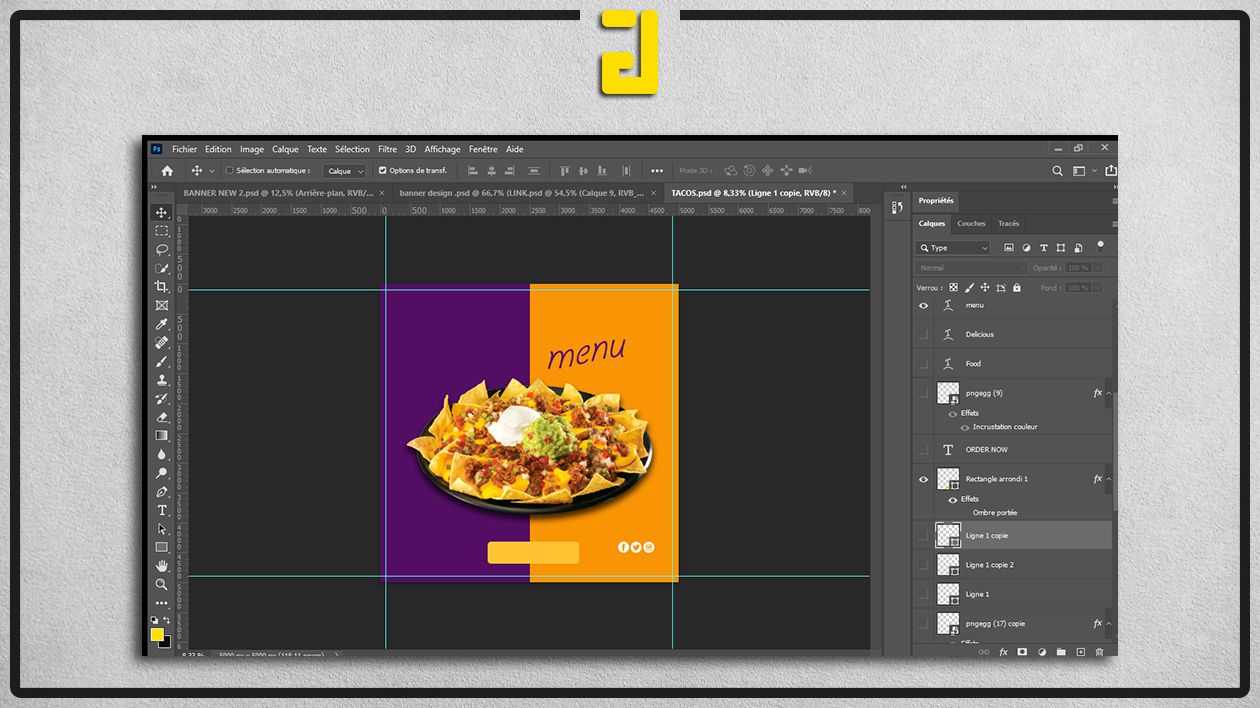The image size is (1260, 708).
Task: Hide the menu text layer
Action: click(x=923, y=306)
